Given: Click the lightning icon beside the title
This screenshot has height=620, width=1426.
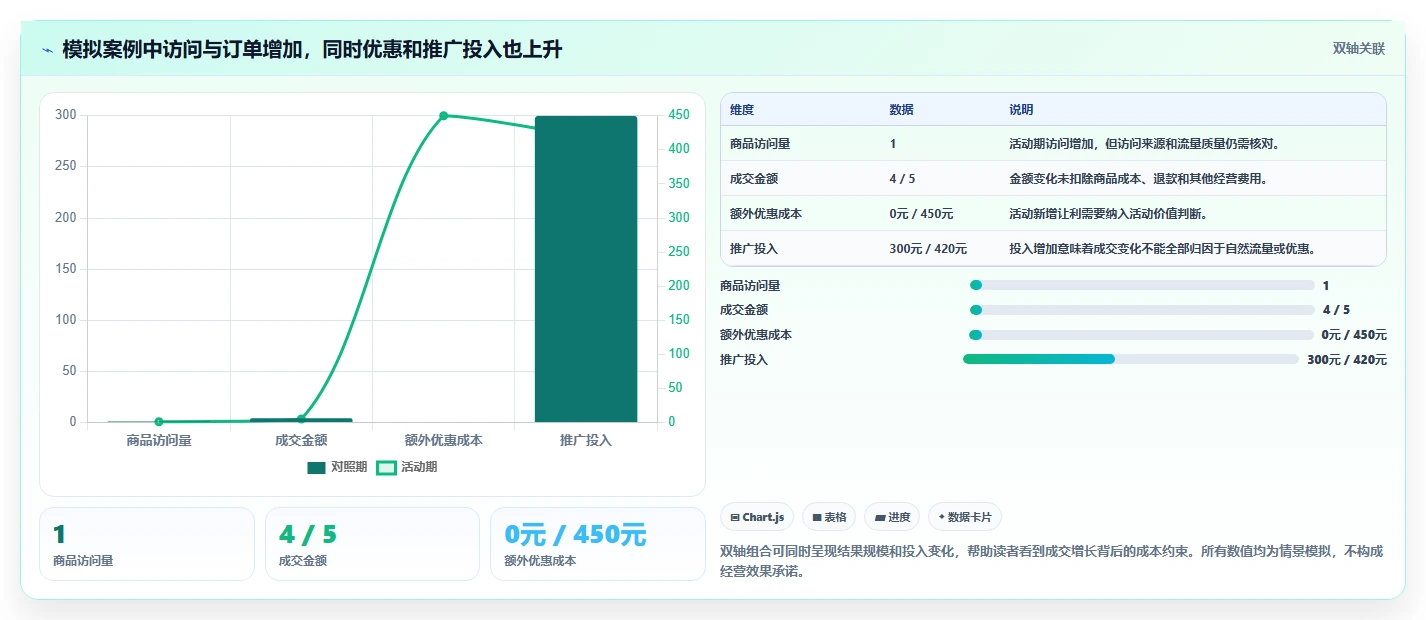Looking at the screenshot, I should (48, 49).
